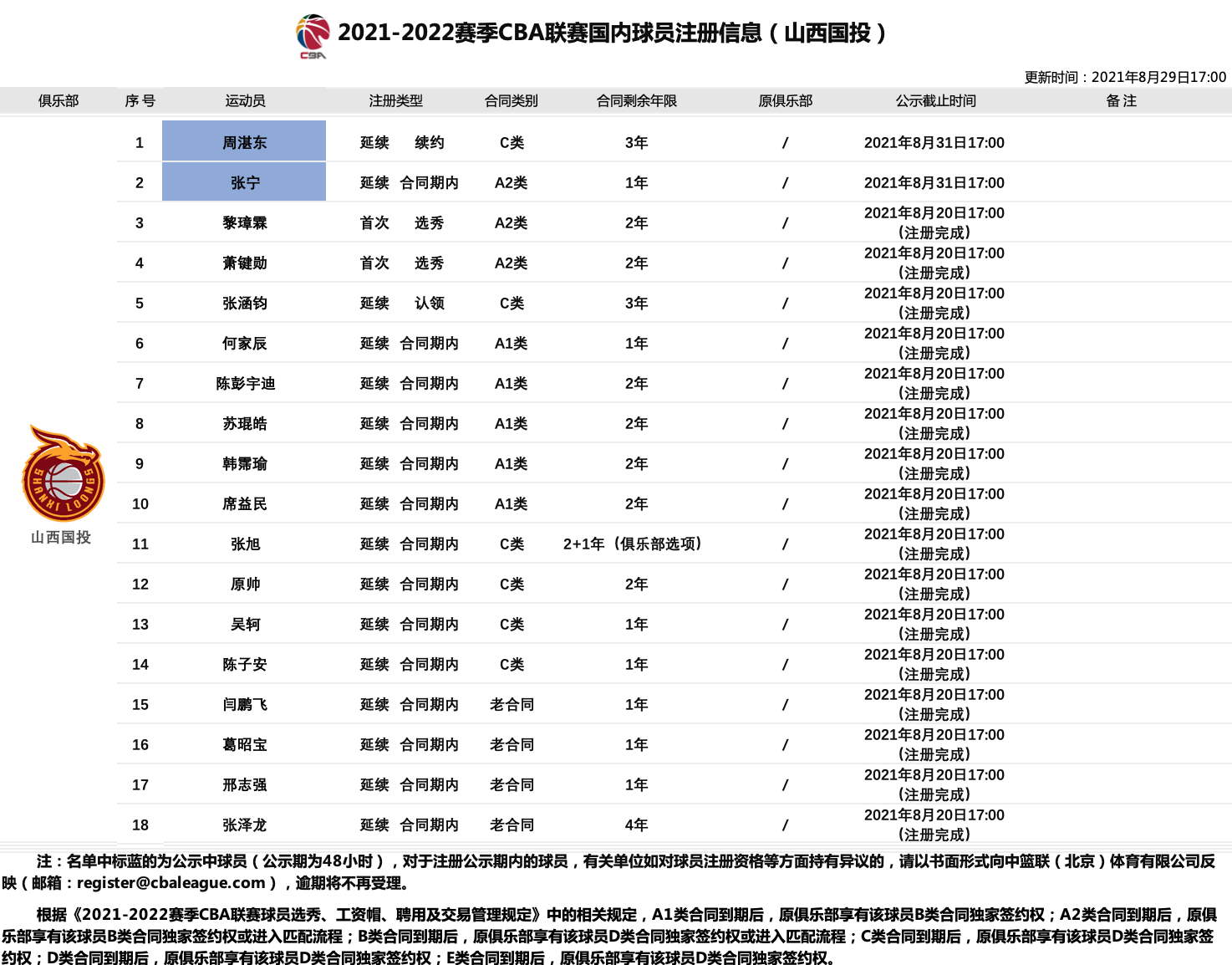Image resolution: width=1232 pixels, height=965 pixels.
Task: Click the Shanxi Loongs team logo
Action: coord(63,473)
